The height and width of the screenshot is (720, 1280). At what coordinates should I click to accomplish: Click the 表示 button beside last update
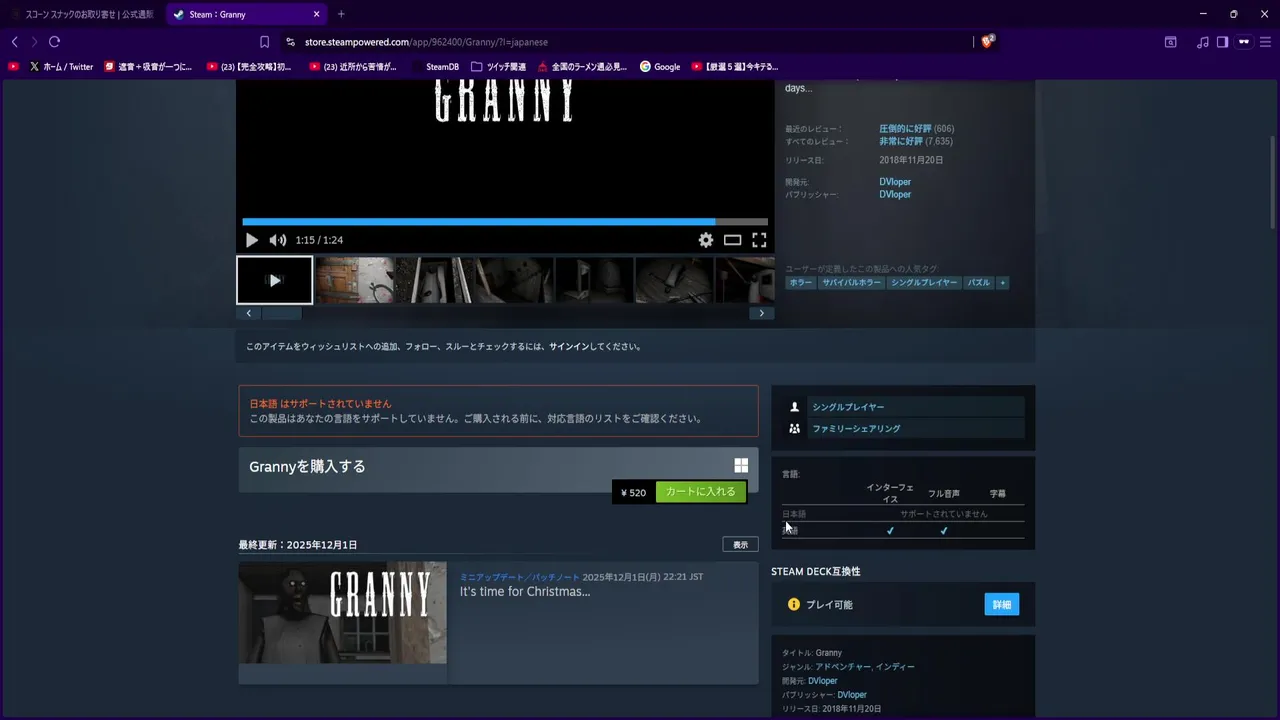(x=741, y=545)
